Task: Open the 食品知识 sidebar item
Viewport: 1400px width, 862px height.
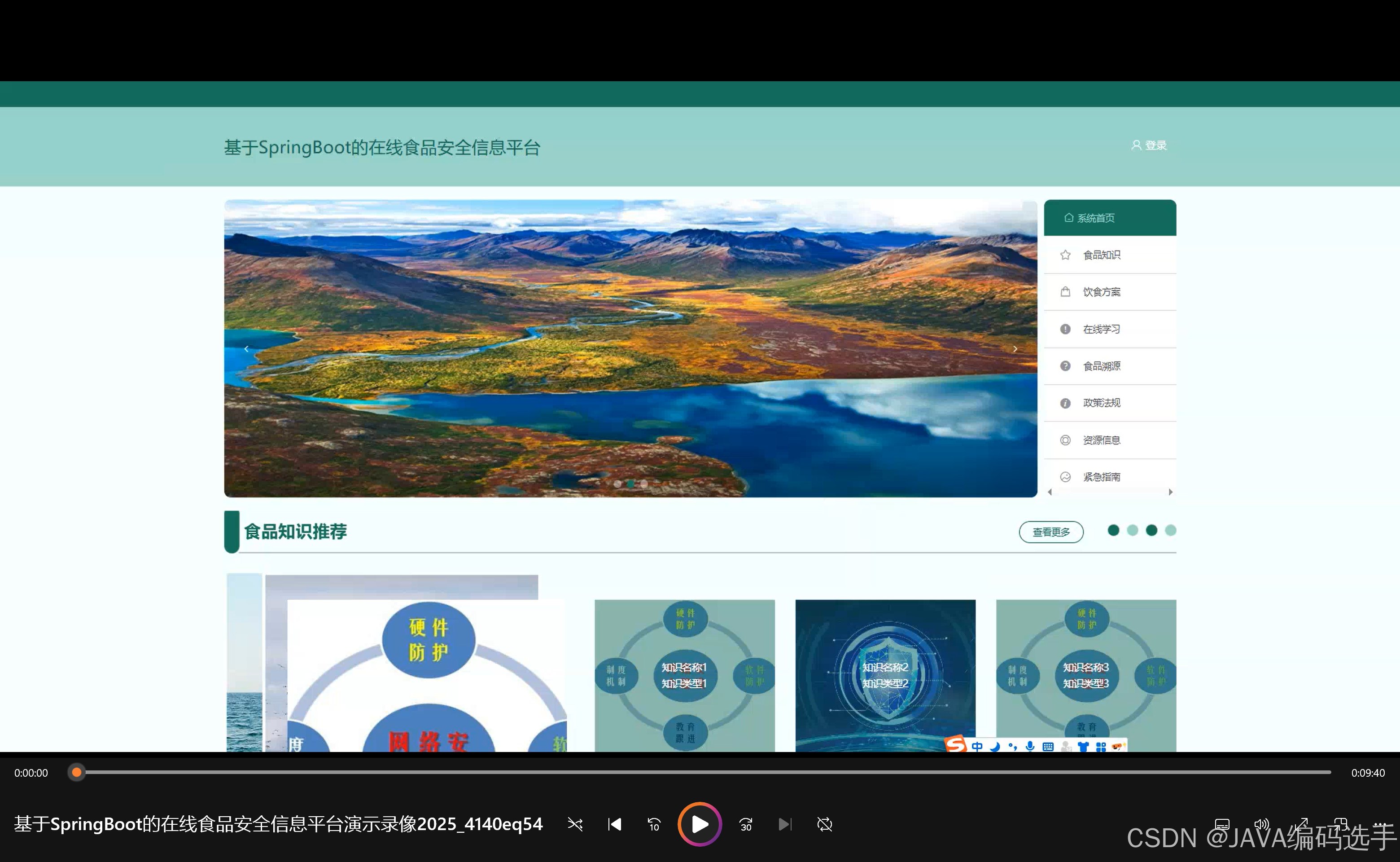Action: coord(1101,255)
